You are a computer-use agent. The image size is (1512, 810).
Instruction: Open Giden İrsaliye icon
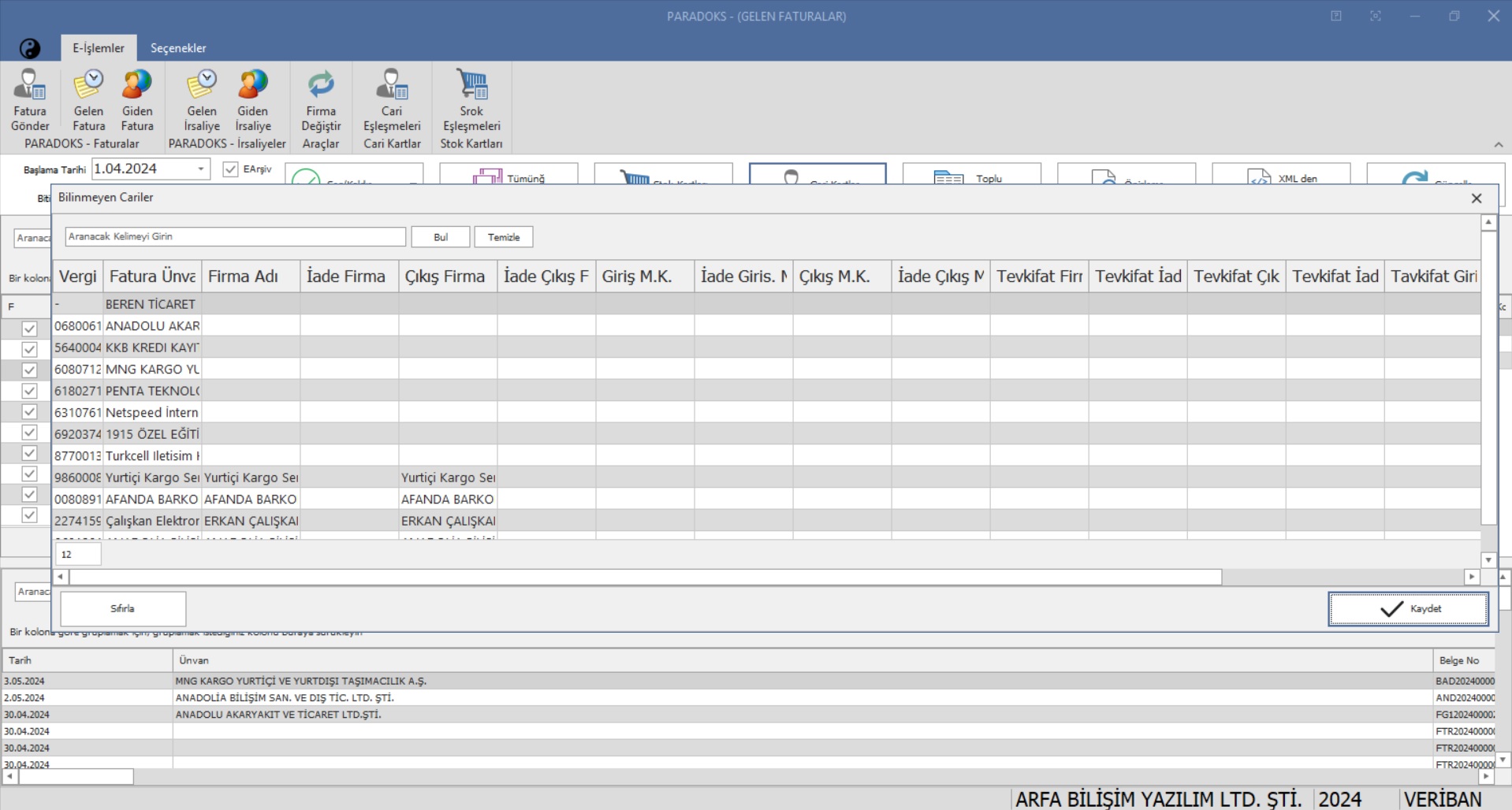pos(252,100)
